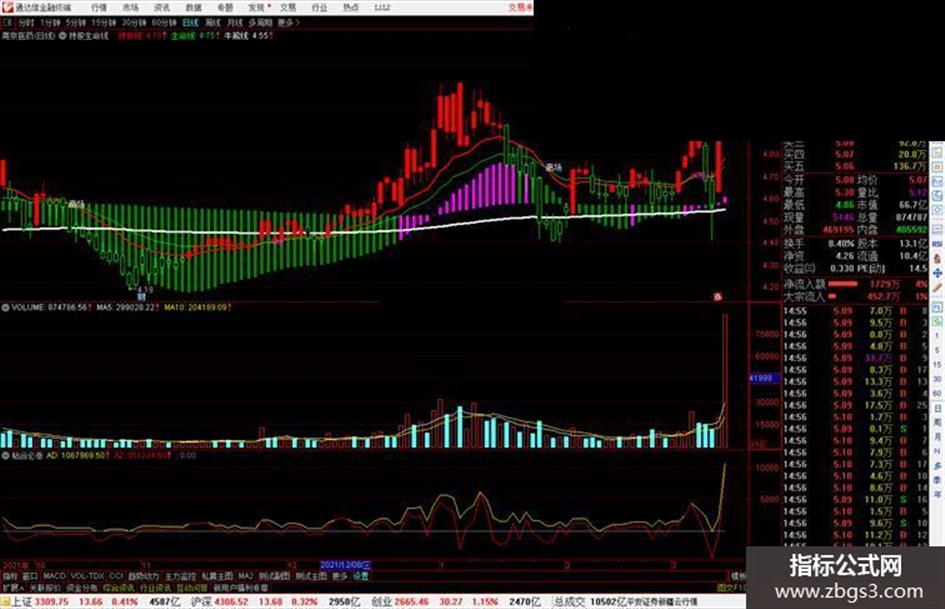Viewport: 945px width, 609px height.
Task: Open the 行业资讯 tab
Action: point(155,588)
